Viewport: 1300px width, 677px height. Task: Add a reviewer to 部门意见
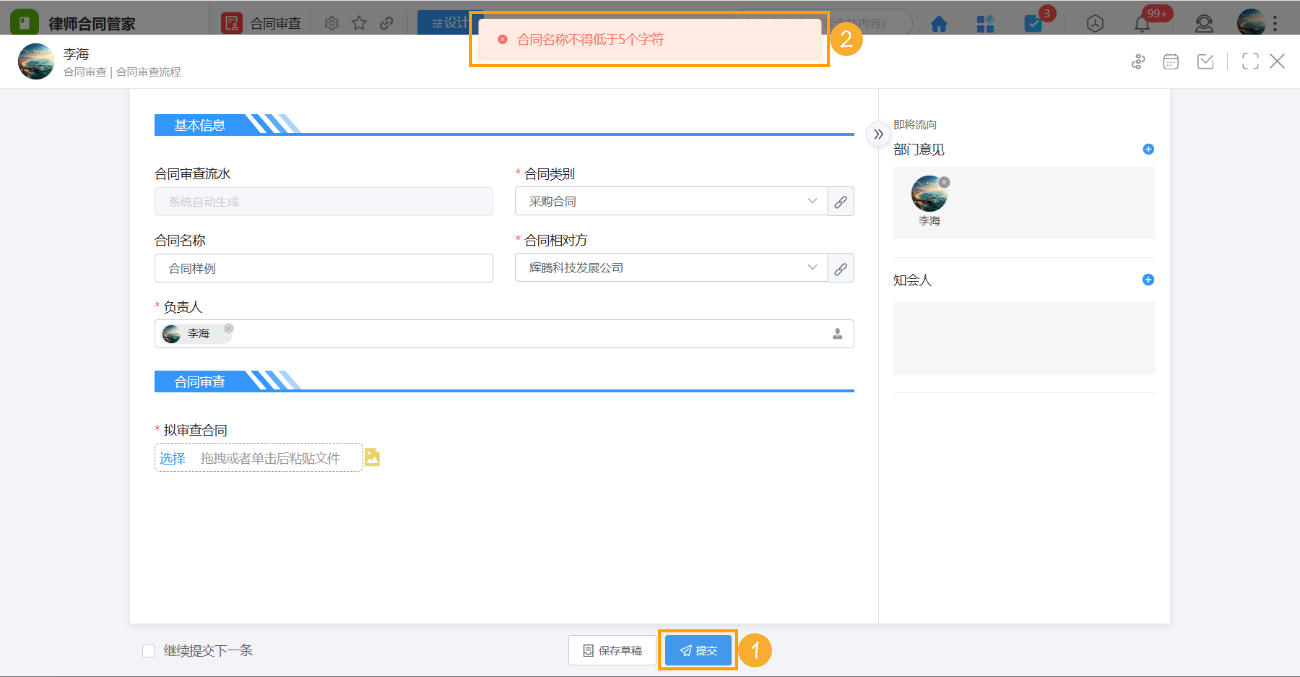[1148, 149]
